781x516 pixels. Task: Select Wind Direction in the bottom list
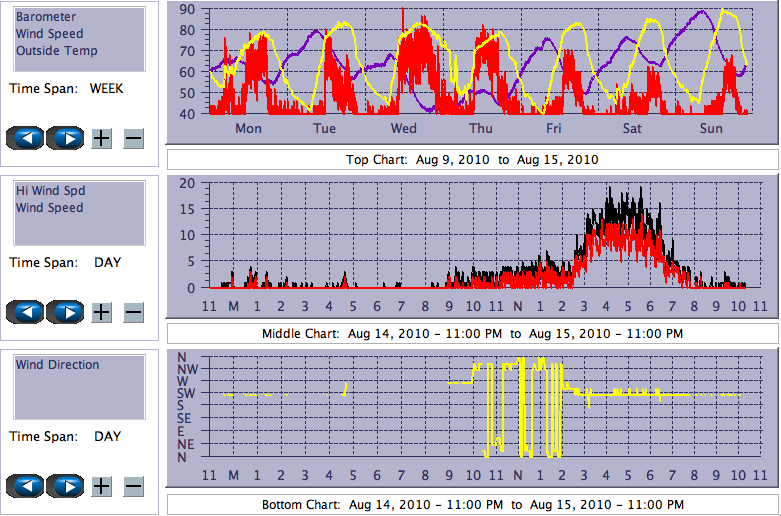point(57,365)
